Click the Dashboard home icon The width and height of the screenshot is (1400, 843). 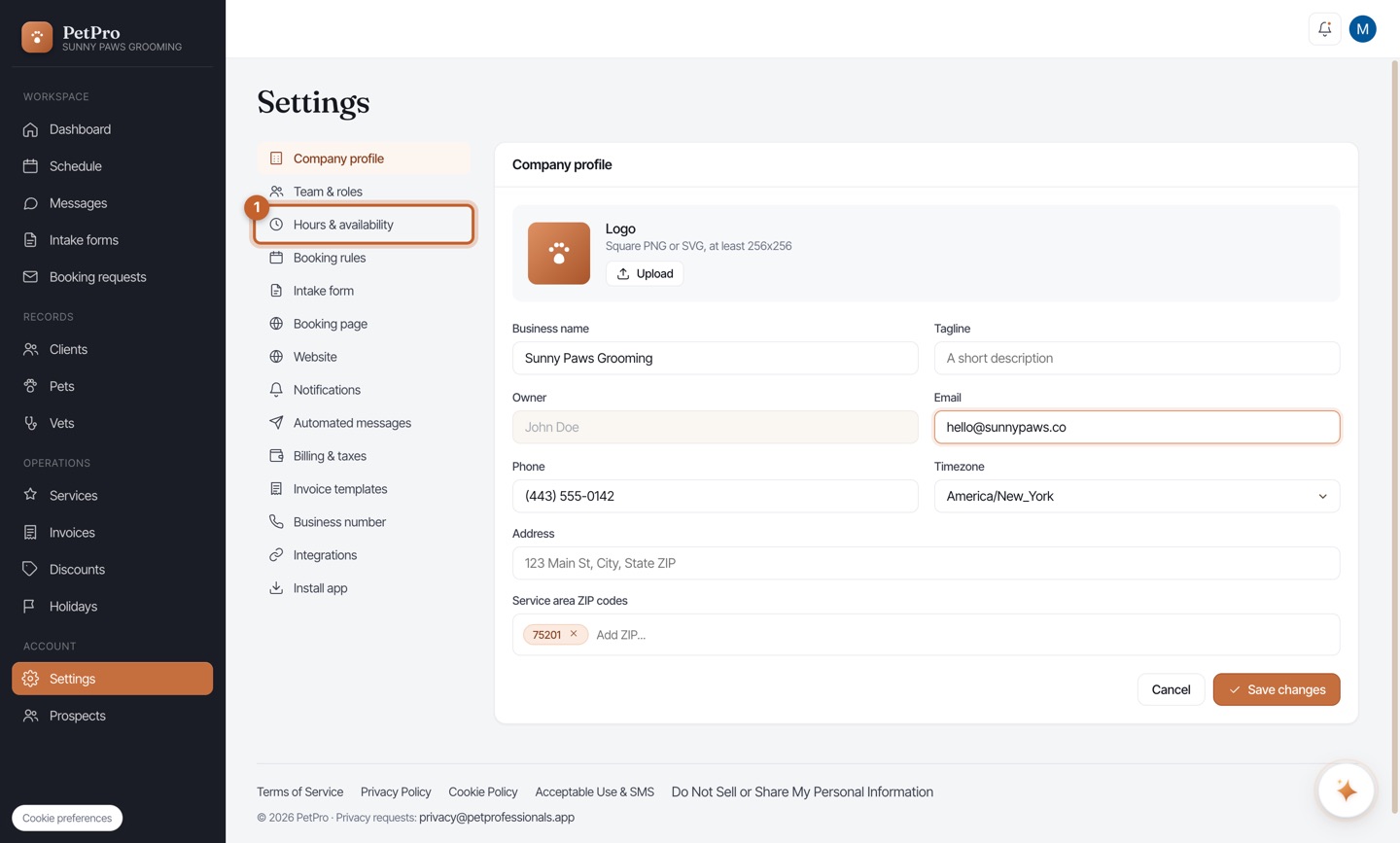click(30, 129)
